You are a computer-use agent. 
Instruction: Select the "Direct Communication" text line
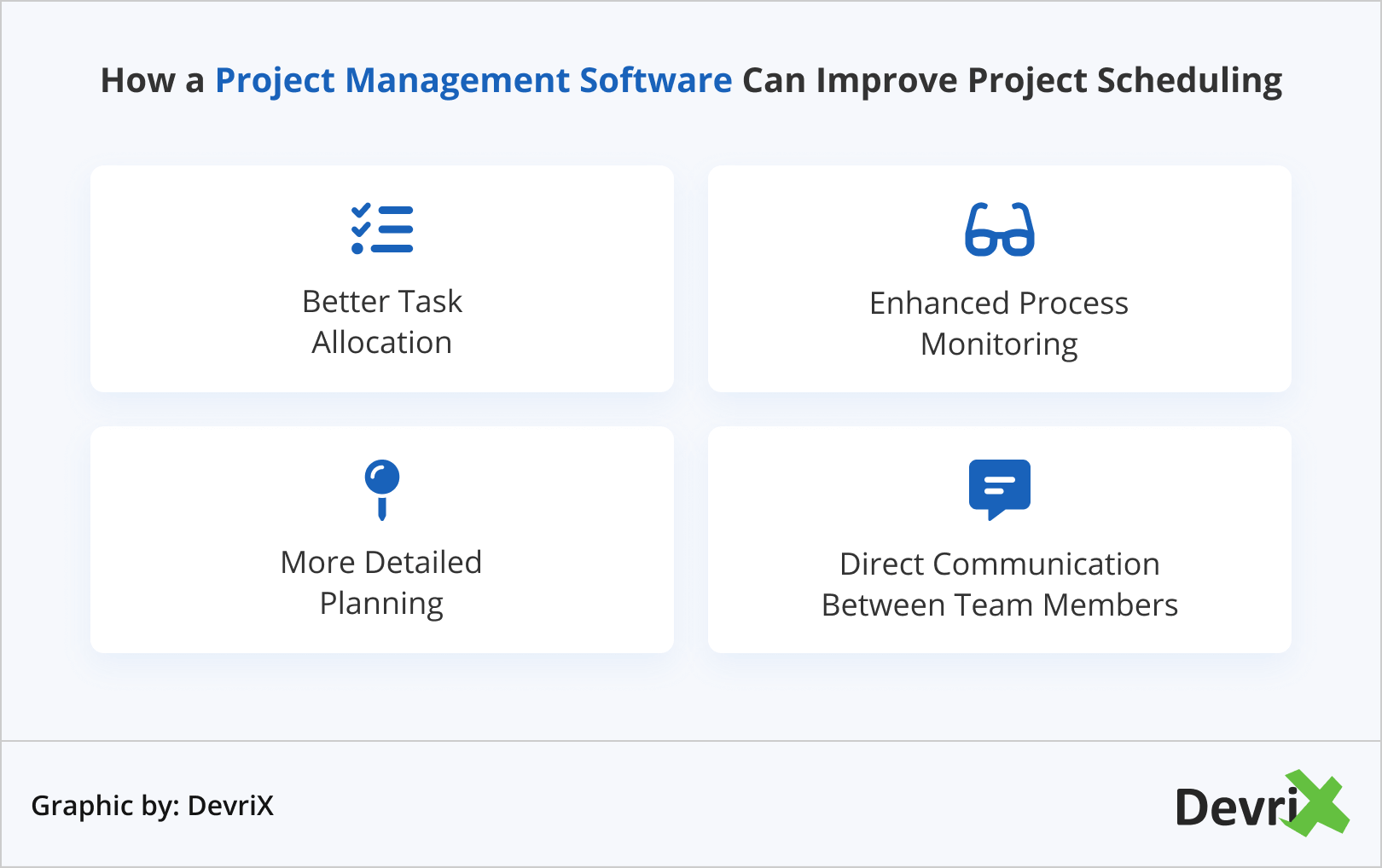pos(999,564)
